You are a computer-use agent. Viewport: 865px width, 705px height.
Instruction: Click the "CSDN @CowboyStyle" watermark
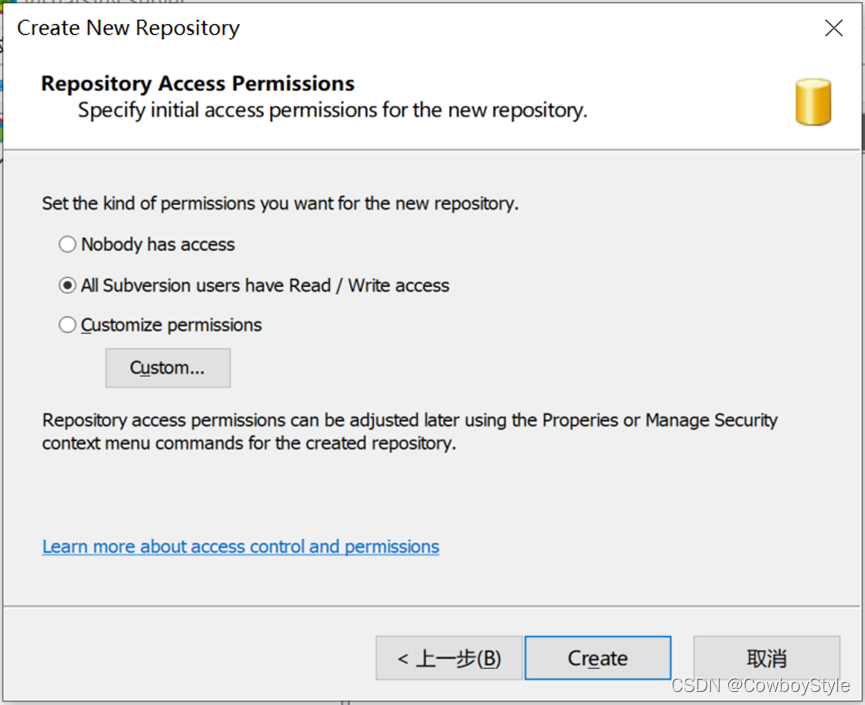(x=760, y=686)
